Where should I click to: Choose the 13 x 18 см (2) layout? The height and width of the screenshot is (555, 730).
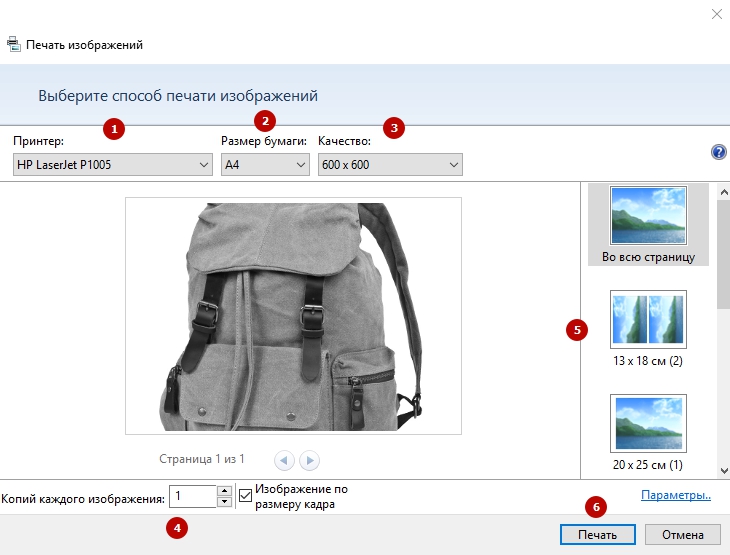point(648,319)
